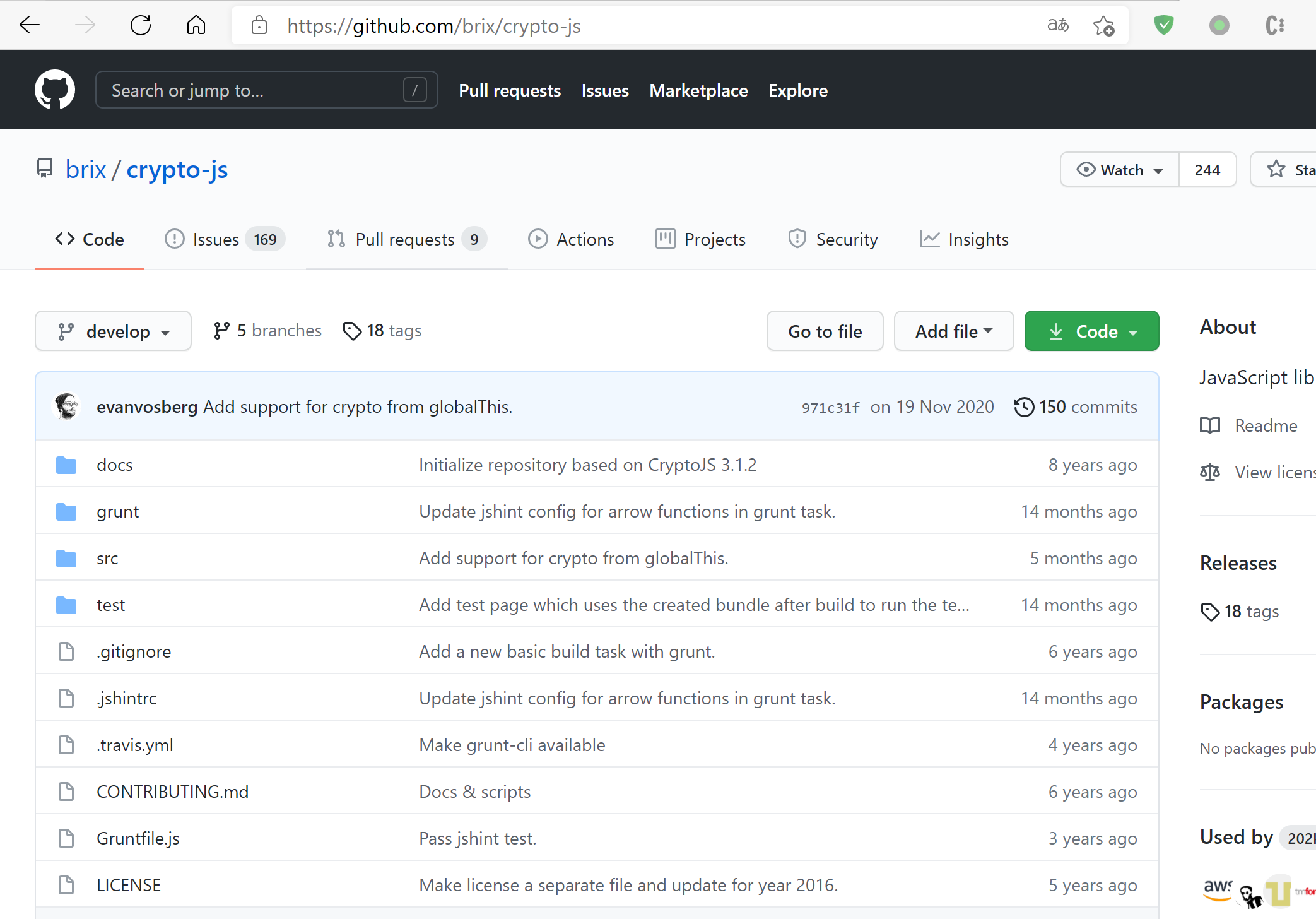
Task: Expand the develop branch dropdown
Action: [x=114, y=331]
